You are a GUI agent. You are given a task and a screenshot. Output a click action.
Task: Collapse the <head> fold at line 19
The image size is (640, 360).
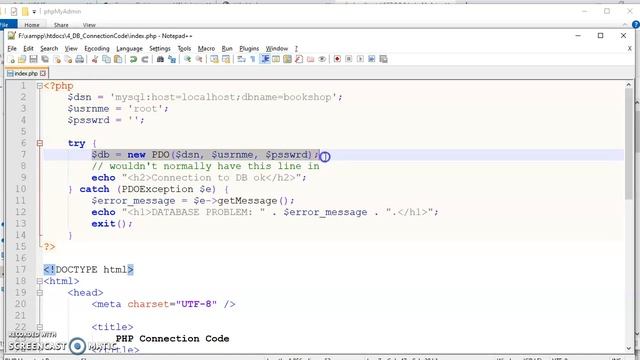(x=40, y=293)
